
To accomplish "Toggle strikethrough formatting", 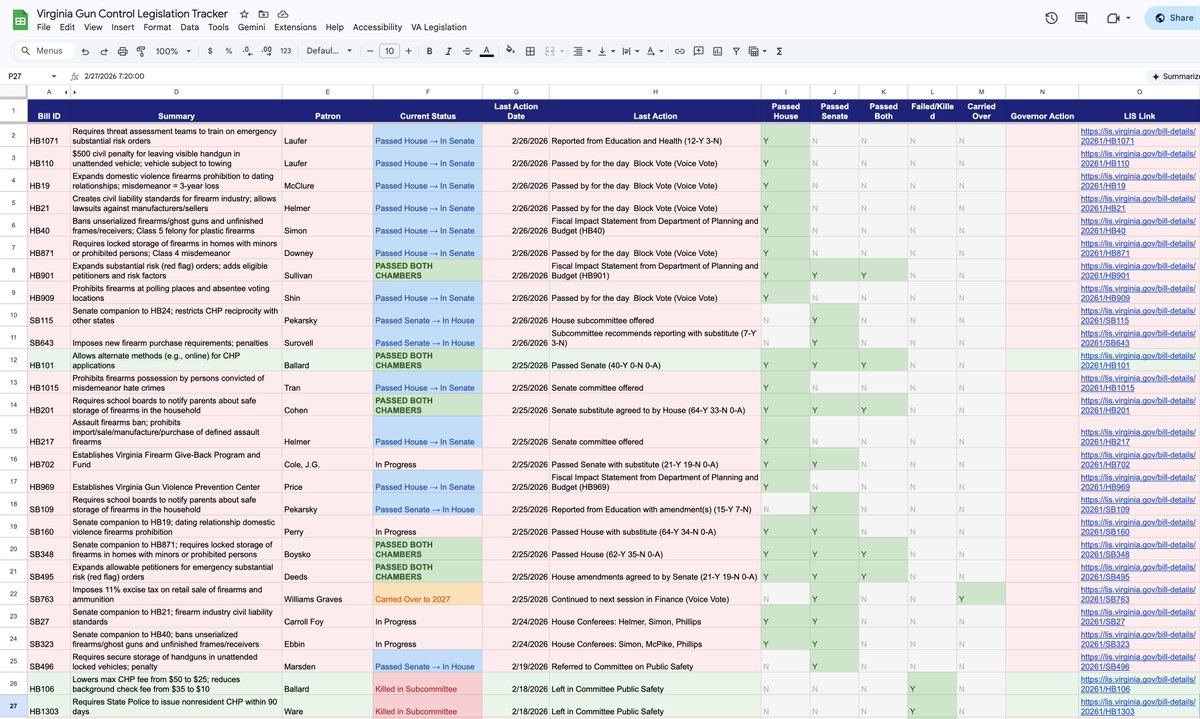I will (467, 51).
